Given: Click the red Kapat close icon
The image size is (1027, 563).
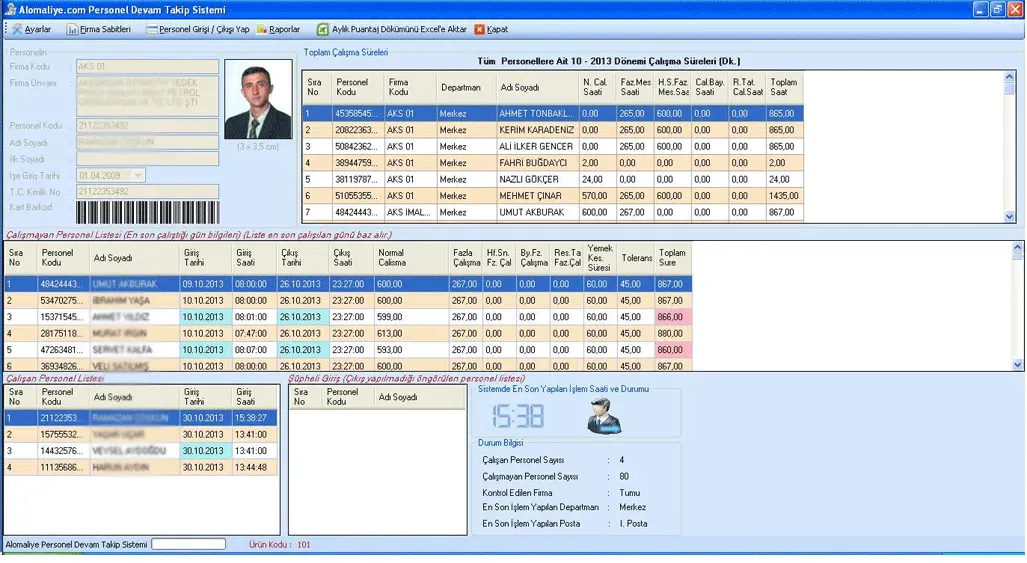Looking at the screenshot, I should point(479,29).
